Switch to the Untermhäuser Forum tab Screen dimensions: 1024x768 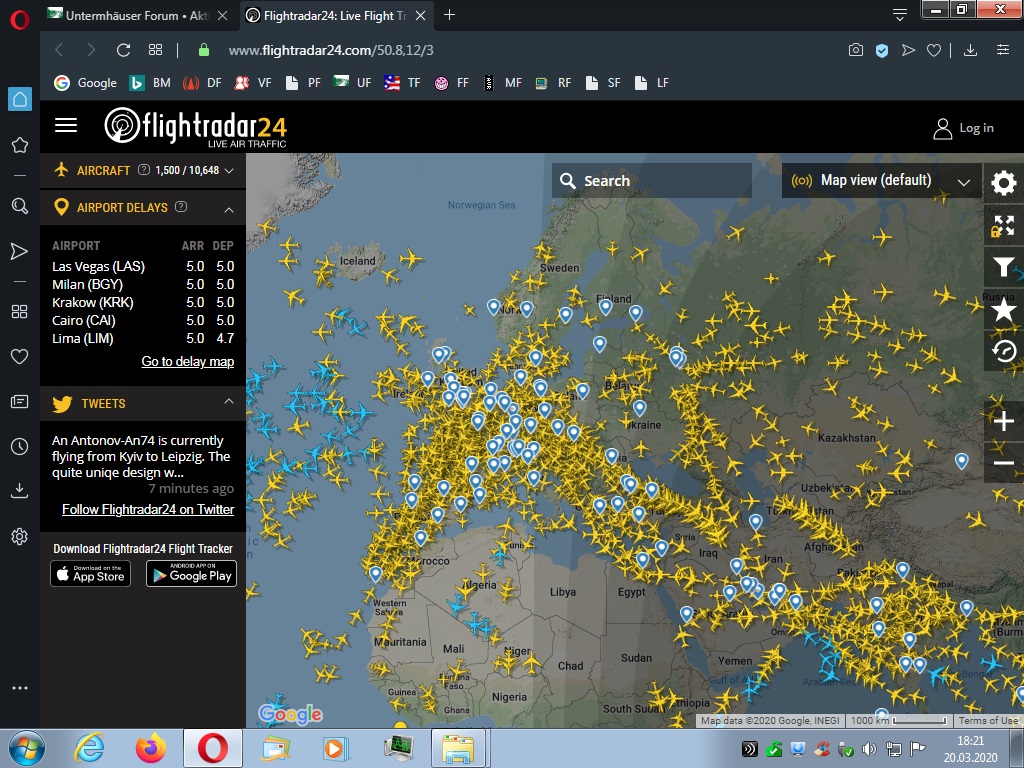click(x=136, y=15)
